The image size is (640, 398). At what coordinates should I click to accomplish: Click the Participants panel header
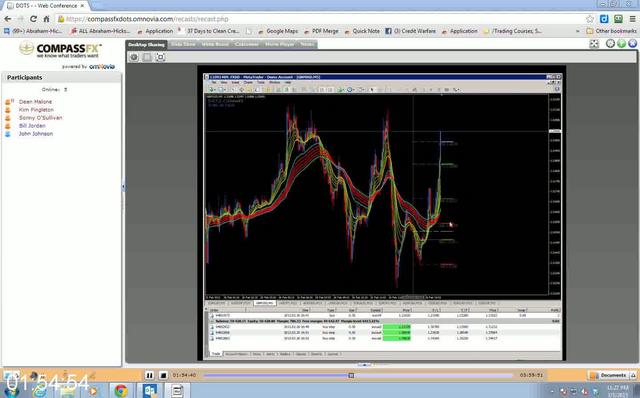[x=62, y=77]
